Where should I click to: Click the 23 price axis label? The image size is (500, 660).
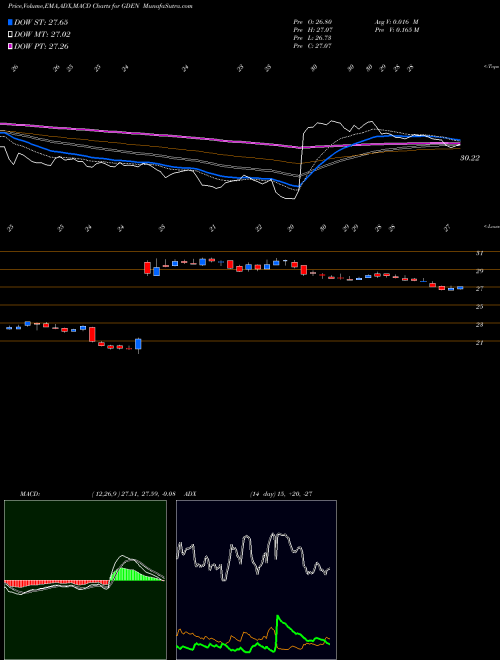479,325
